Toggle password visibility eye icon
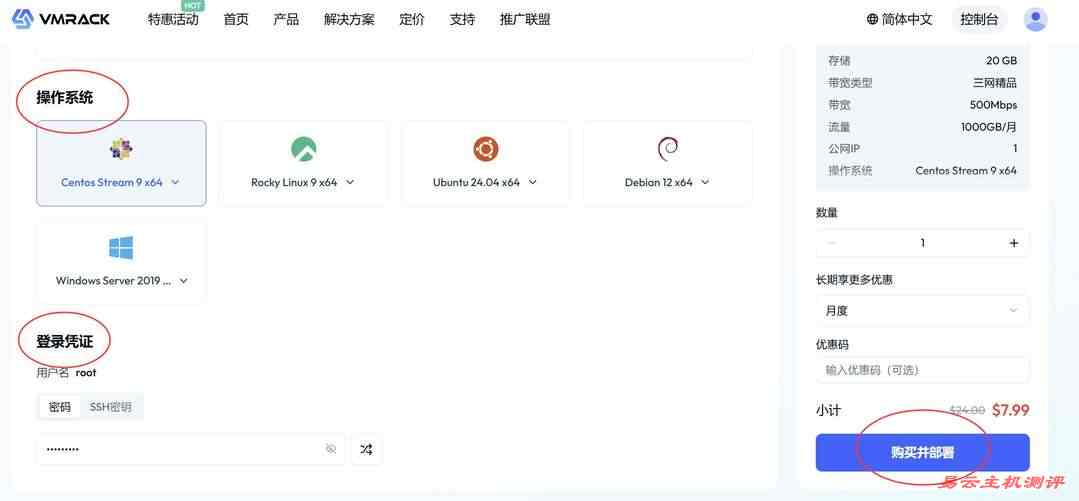Viewport: 1079px width, 501px height. (x=331, y=449)
